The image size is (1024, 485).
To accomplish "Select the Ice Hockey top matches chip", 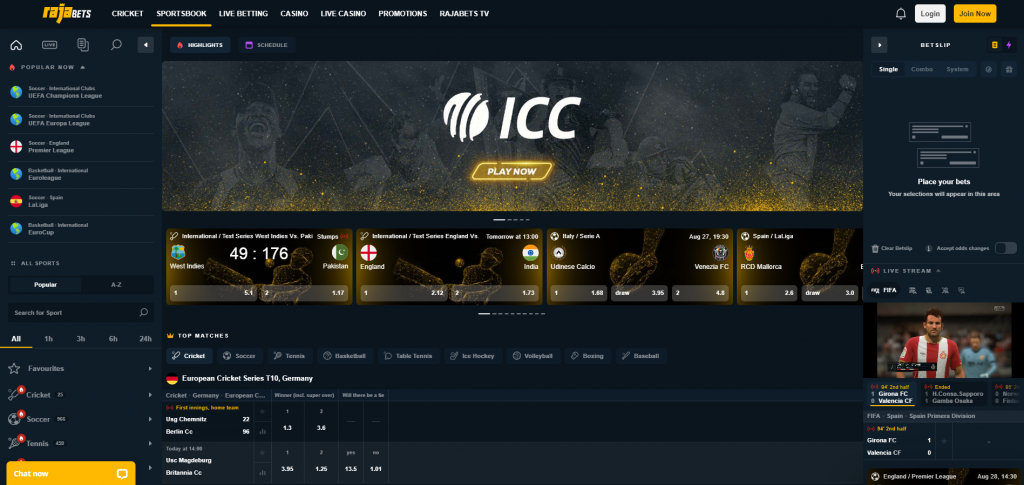I will pos(472,356).
